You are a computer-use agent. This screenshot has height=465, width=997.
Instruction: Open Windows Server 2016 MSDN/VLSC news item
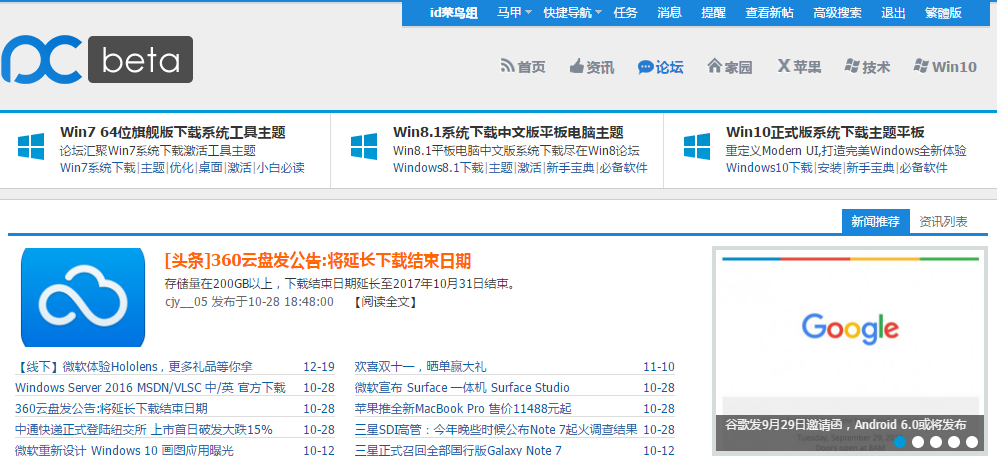click(x=151, y=387)
